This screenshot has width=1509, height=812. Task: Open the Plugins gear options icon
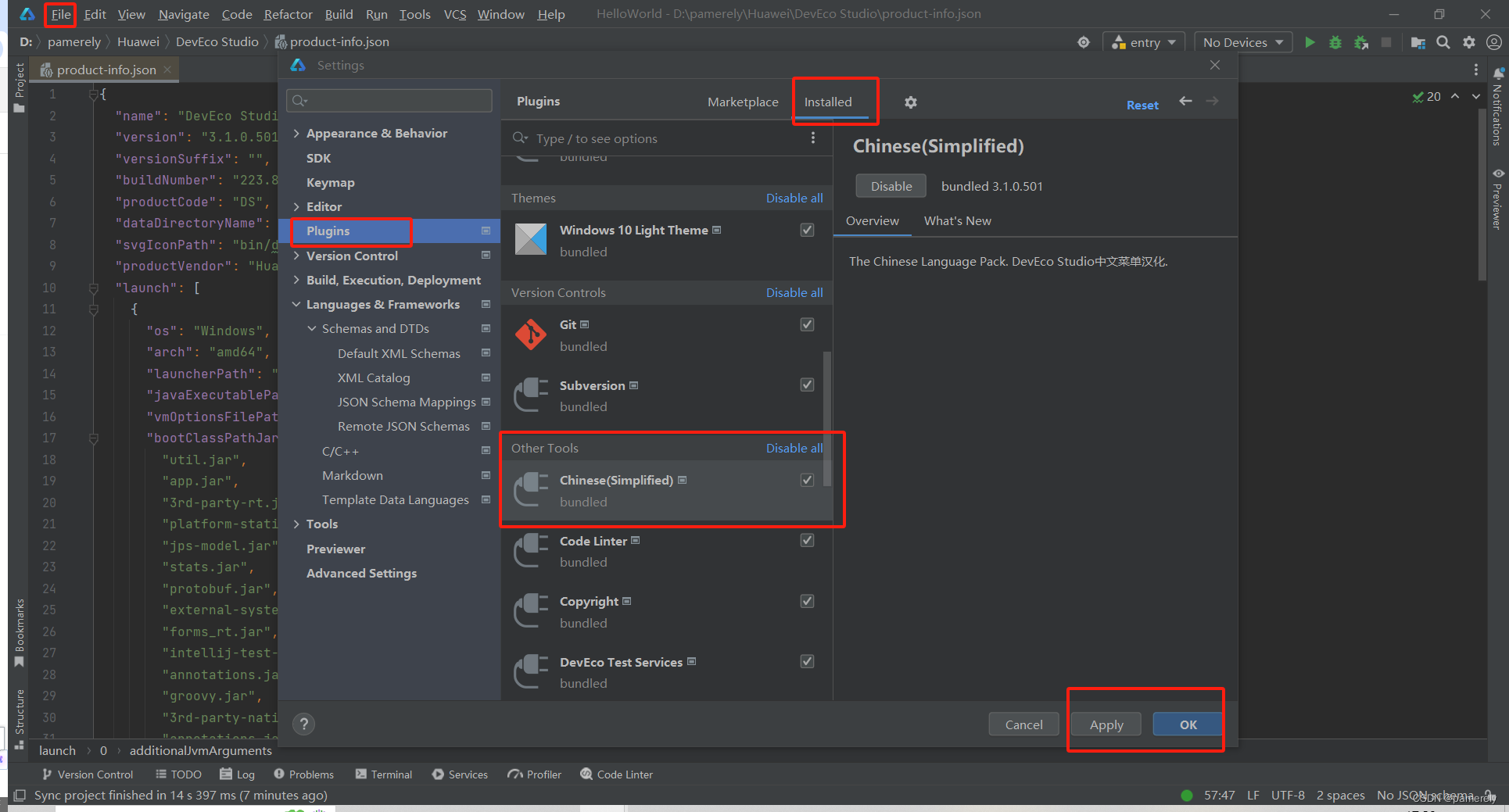pos(911,102)
